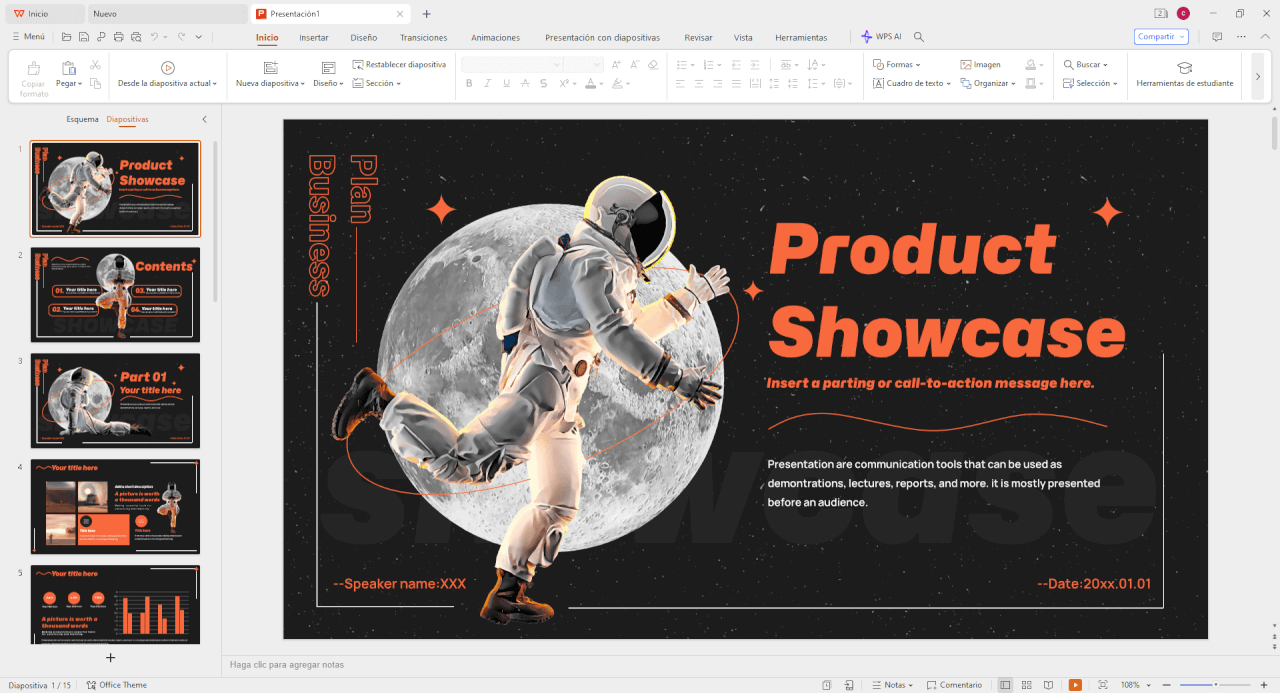This screenshot has width=1280, height=693.
Task: Switch to the Insertar ribbon tab
Action: pyautogui.click(x=313, y=37)
